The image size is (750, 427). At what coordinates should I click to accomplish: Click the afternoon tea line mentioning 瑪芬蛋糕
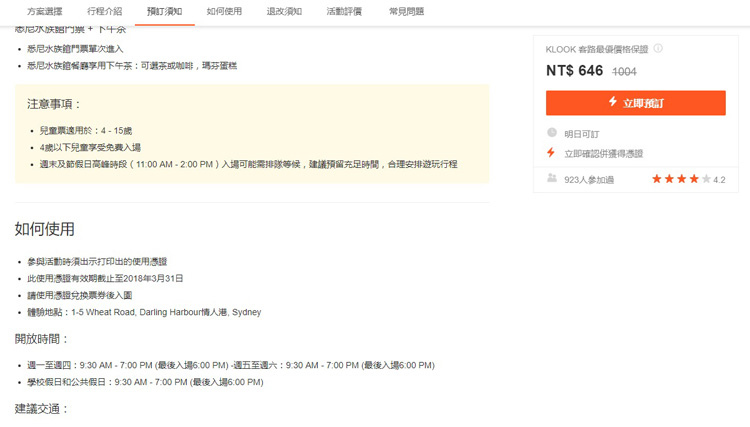[132, 66]
